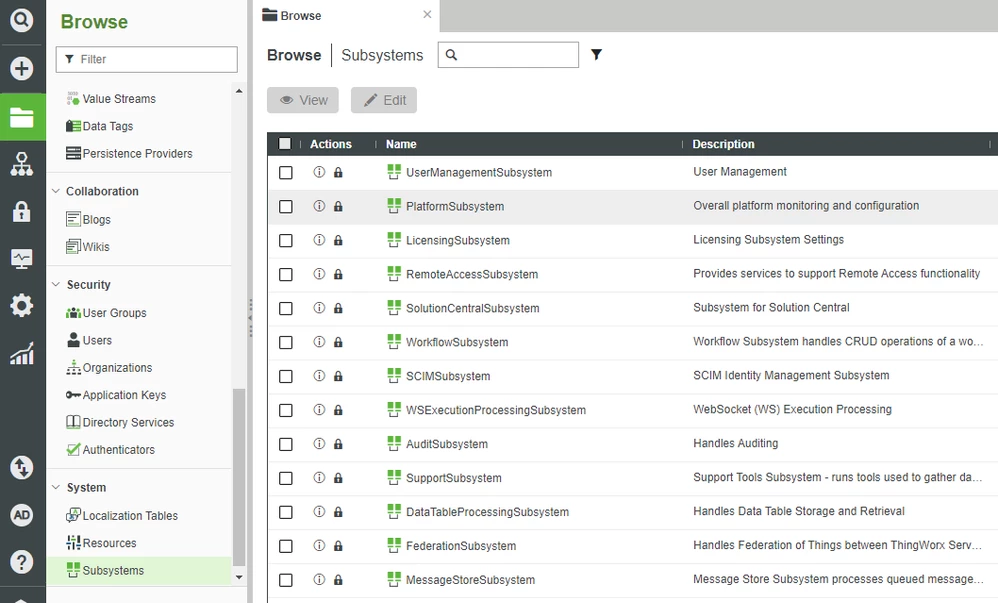Click the Edit button
Screen dimensions: 998x603
[384, 100]
